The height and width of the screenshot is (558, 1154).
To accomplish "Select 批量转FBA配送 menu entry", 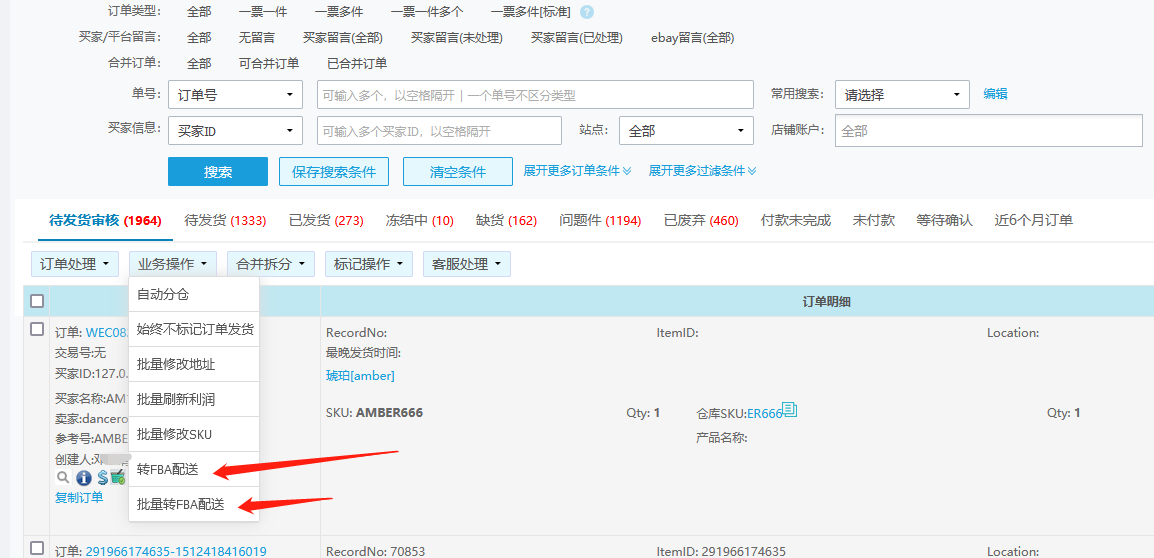I will [181, 504].
